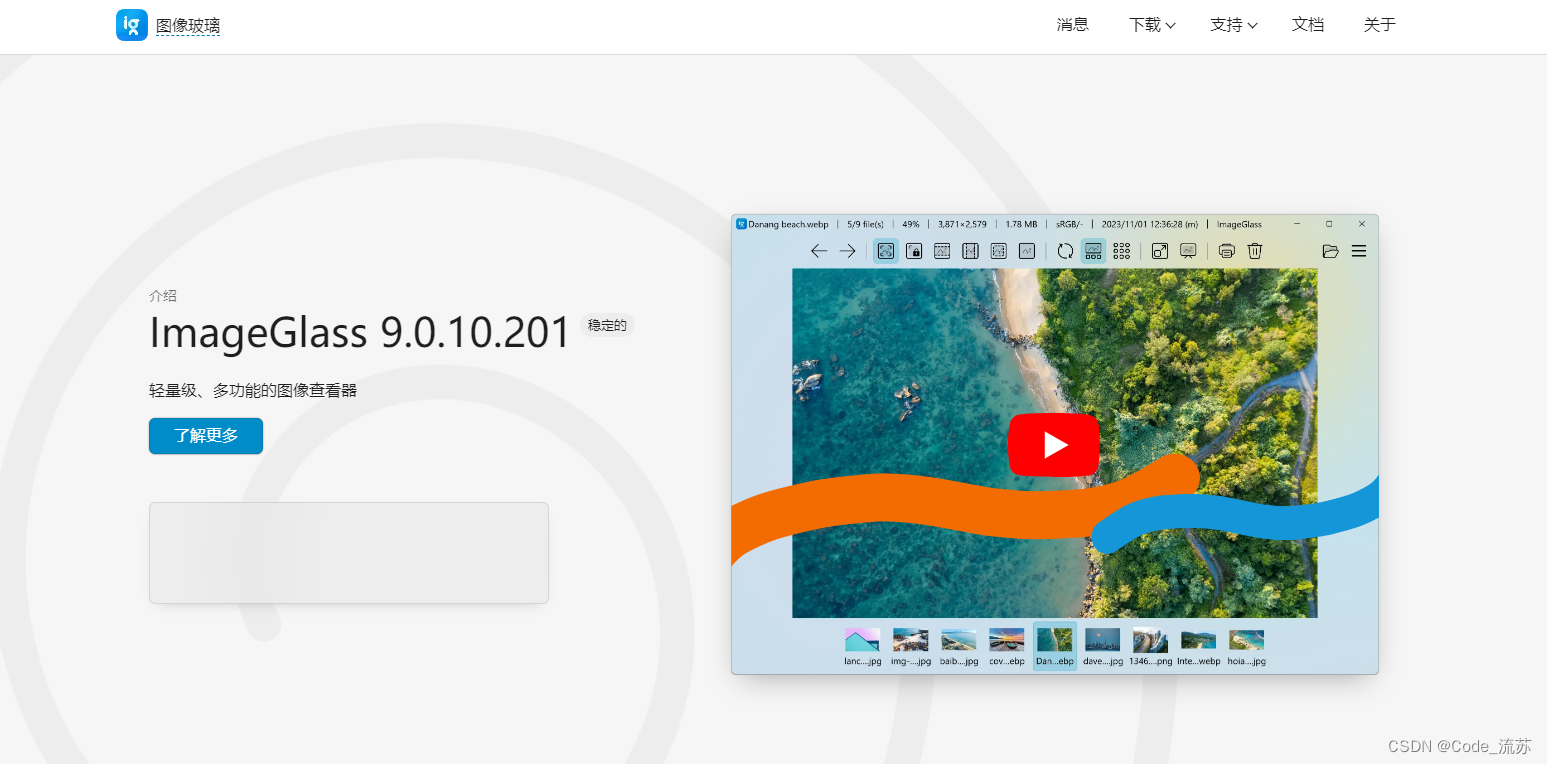Click the 3,871×2,579 dimensions text

coord(962,224)
